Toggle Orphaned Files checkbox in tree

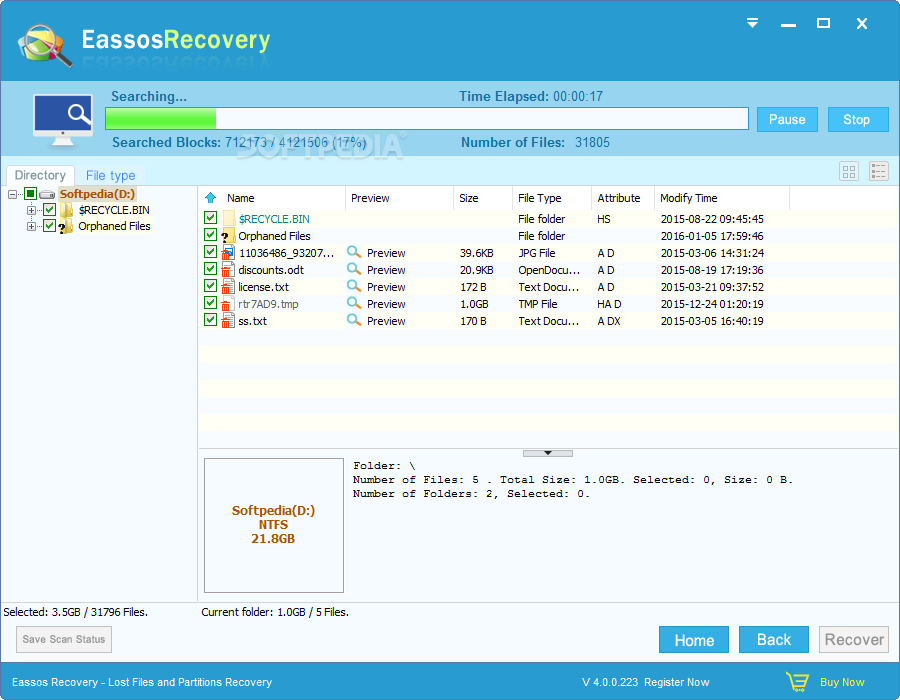pos(49,226)
